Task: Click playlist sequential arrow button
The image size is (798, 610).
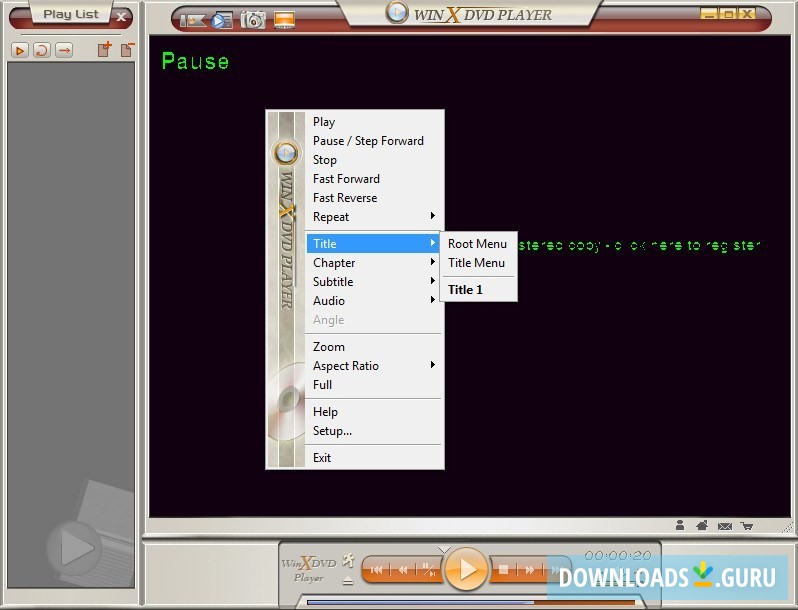Action: coord(64,50)
